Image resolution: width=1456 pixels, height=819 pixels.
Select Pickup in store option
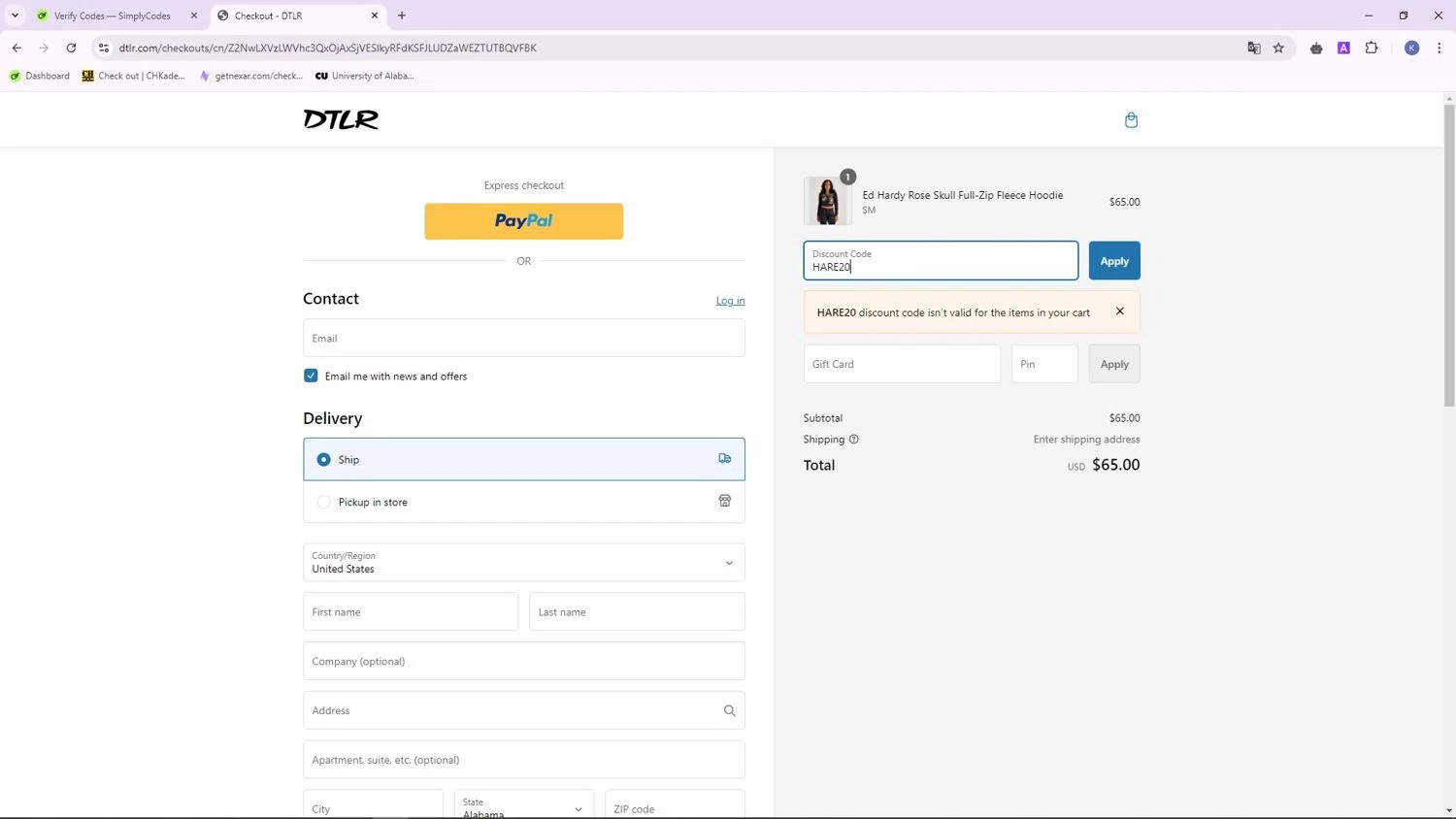point(524,502)
